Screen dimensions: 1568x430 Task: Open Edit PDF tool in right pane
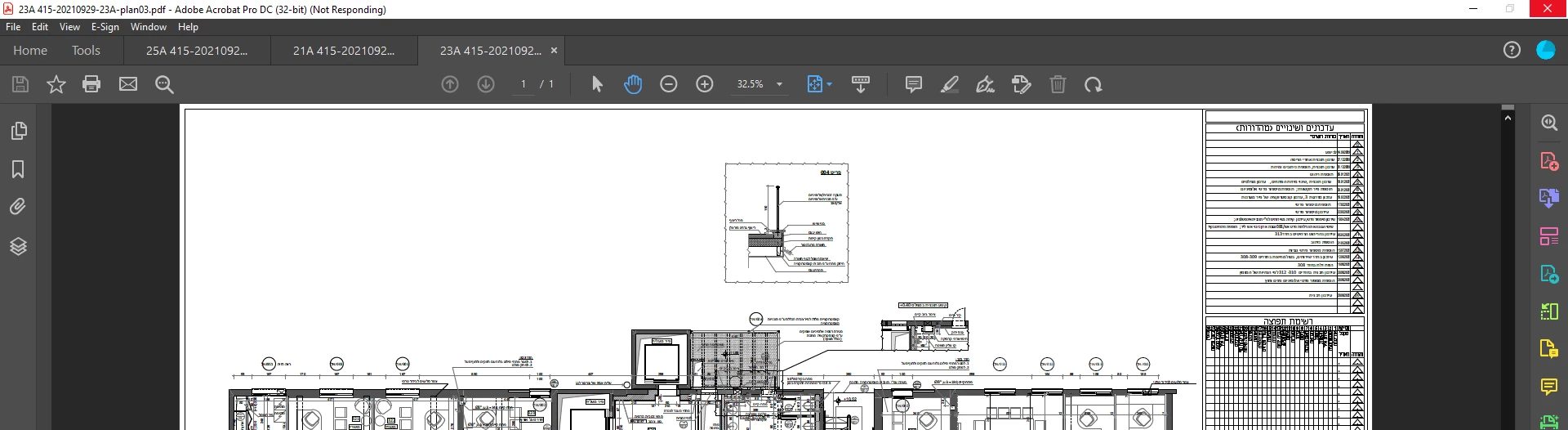point(1549,236)
